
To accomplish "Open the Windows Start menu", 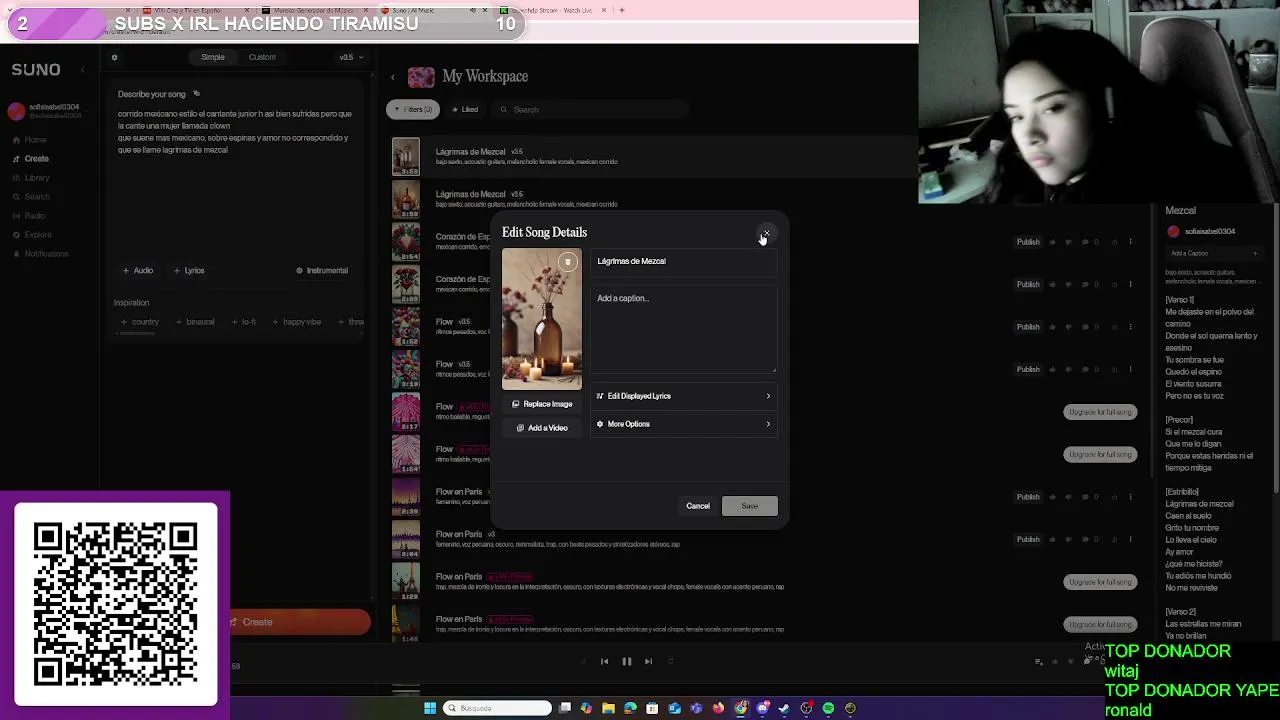I will click(430, 708).
